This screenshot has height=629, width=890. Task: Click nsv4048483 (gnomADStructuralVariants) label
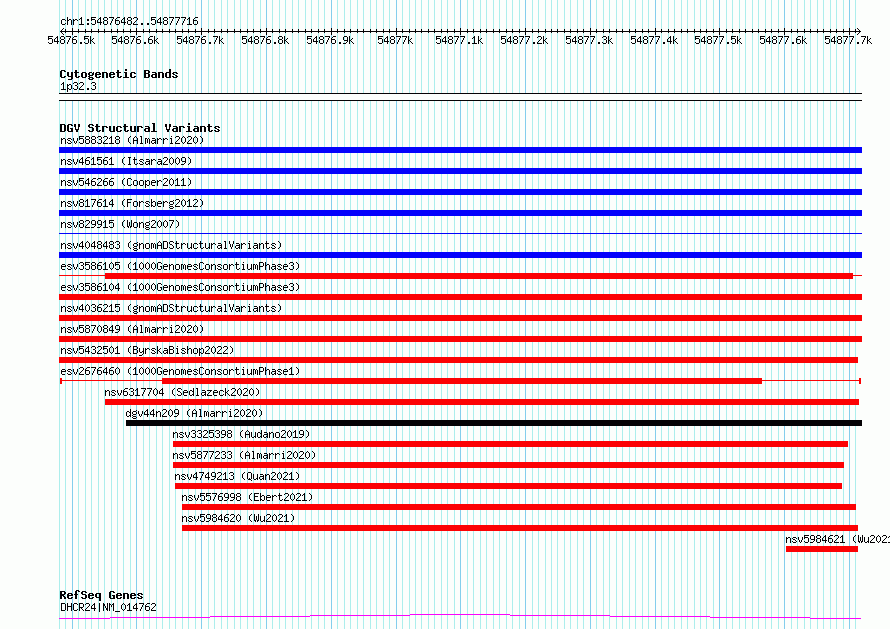(x=171, y=245)
